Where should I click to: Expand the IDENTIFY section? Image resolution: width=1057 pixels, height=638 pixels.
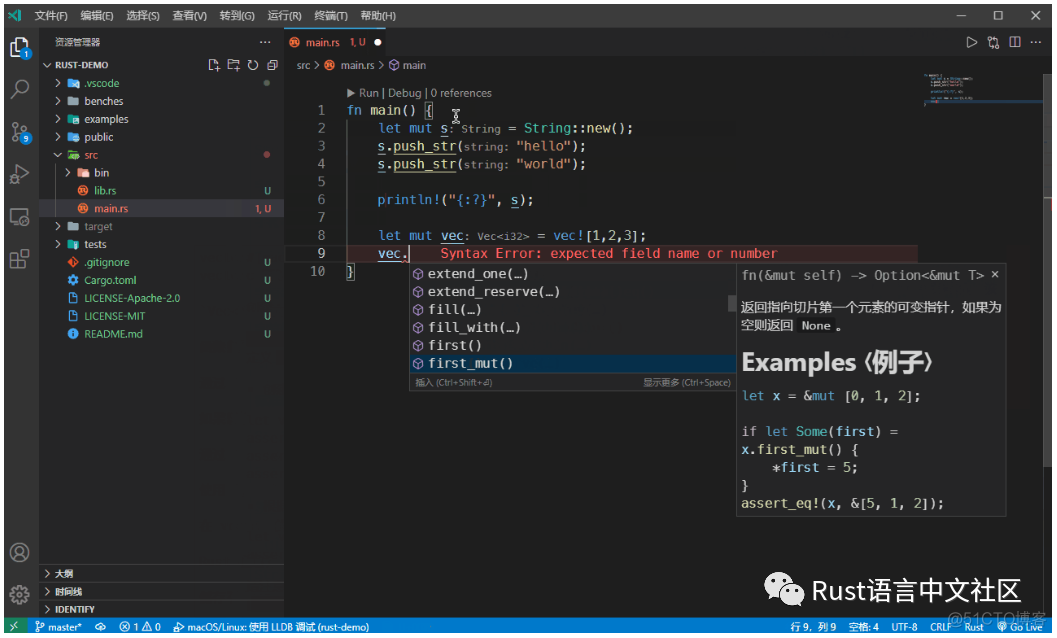click(x=162, y=609)
